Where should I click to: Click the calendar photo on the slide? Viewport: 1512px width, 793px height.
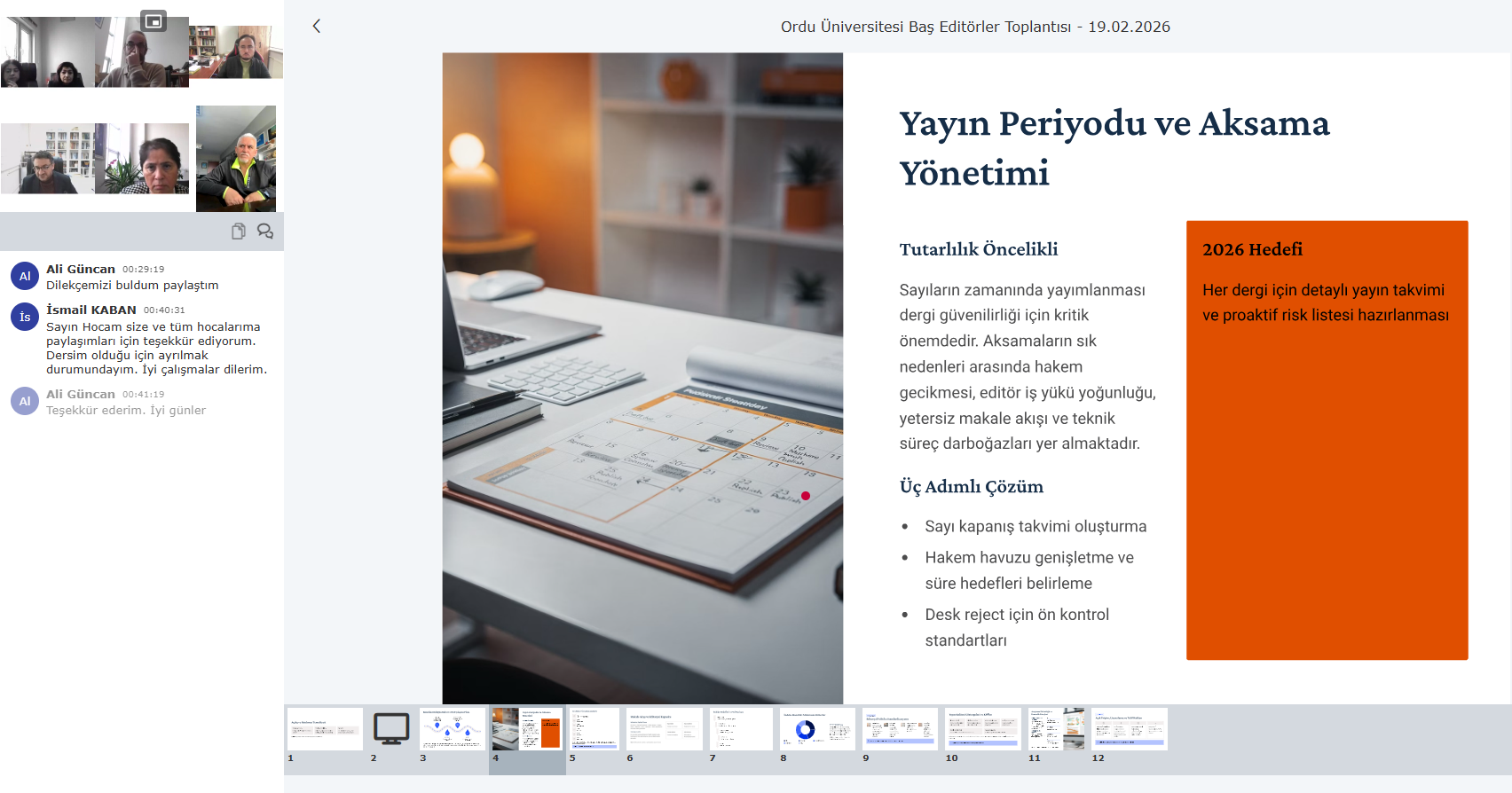point(642,378)
